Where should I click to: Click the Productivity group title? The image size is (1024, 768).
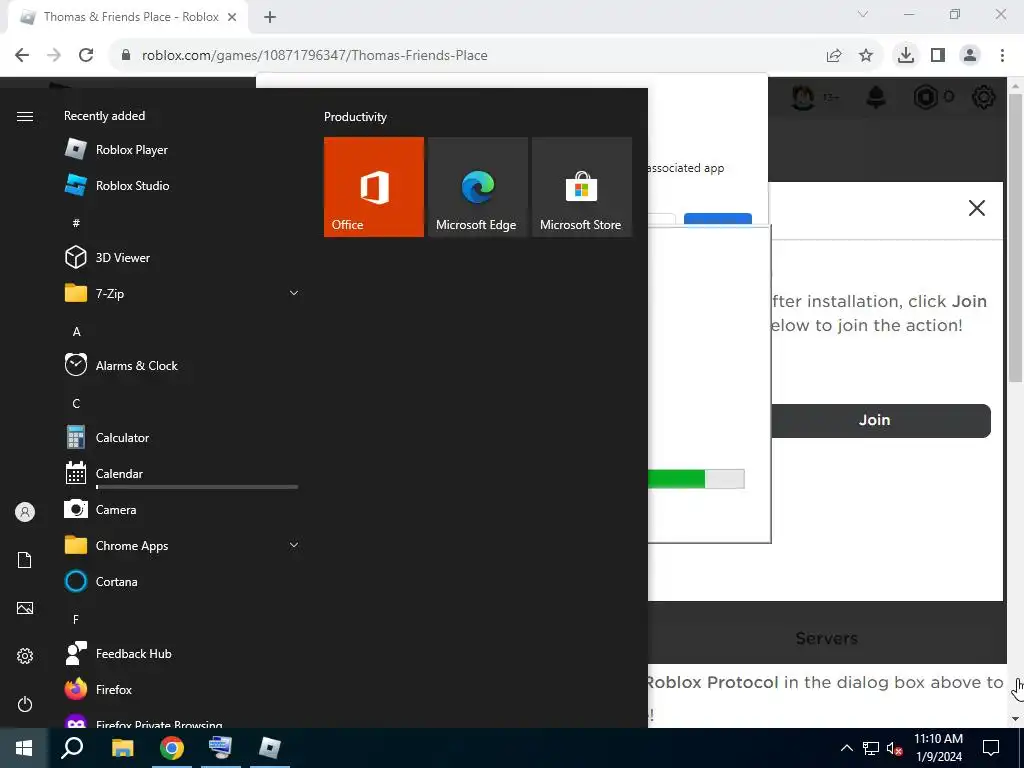(x=355, y=117)
